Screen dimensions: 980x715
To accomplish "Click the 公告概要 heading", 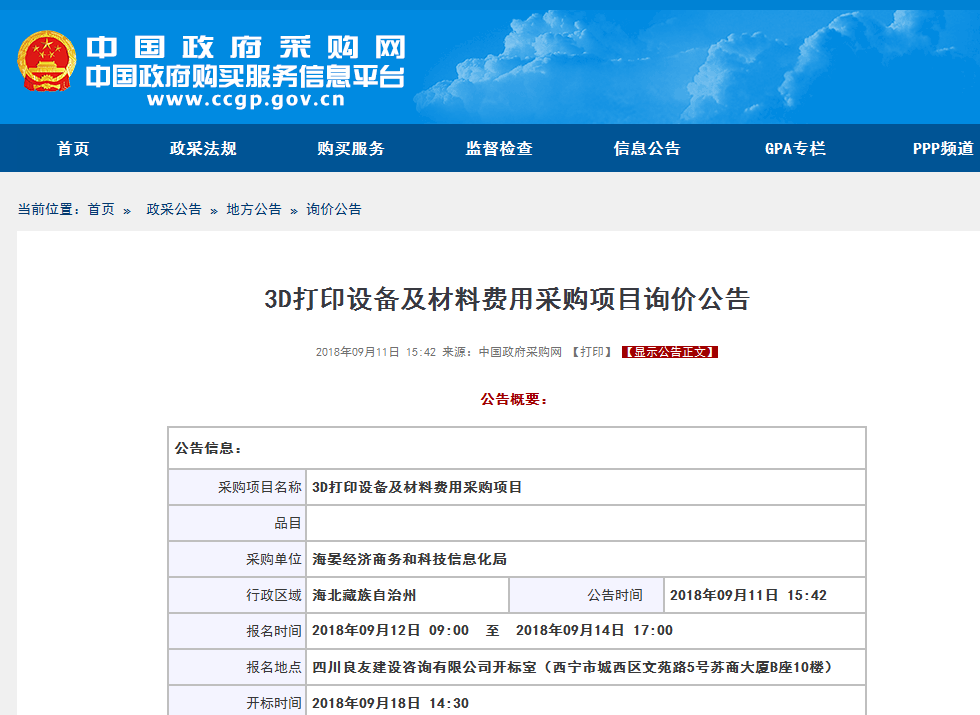I will [x=514, y=399].
